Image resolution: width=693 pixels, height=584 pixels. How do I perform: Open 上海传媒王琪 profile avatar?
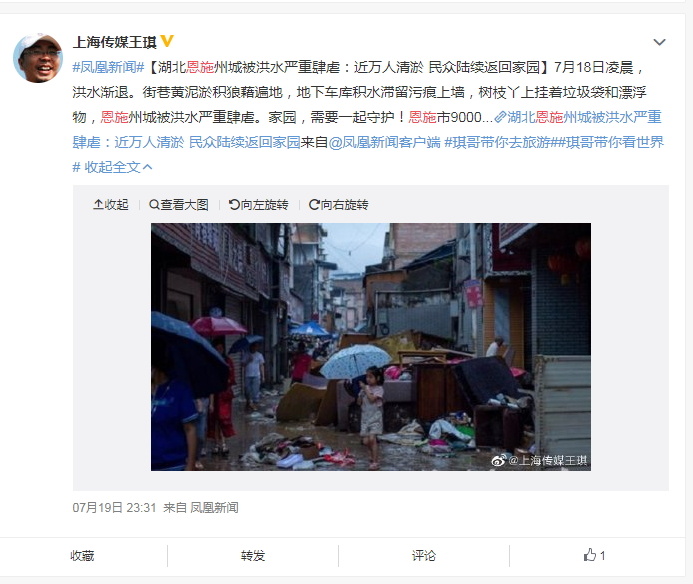click(x=38, y=58)
